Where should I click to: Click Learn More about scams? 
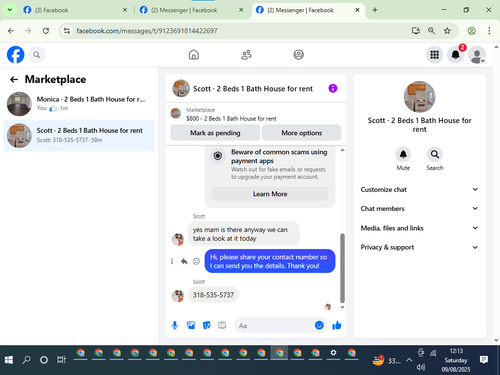point(270,194)
